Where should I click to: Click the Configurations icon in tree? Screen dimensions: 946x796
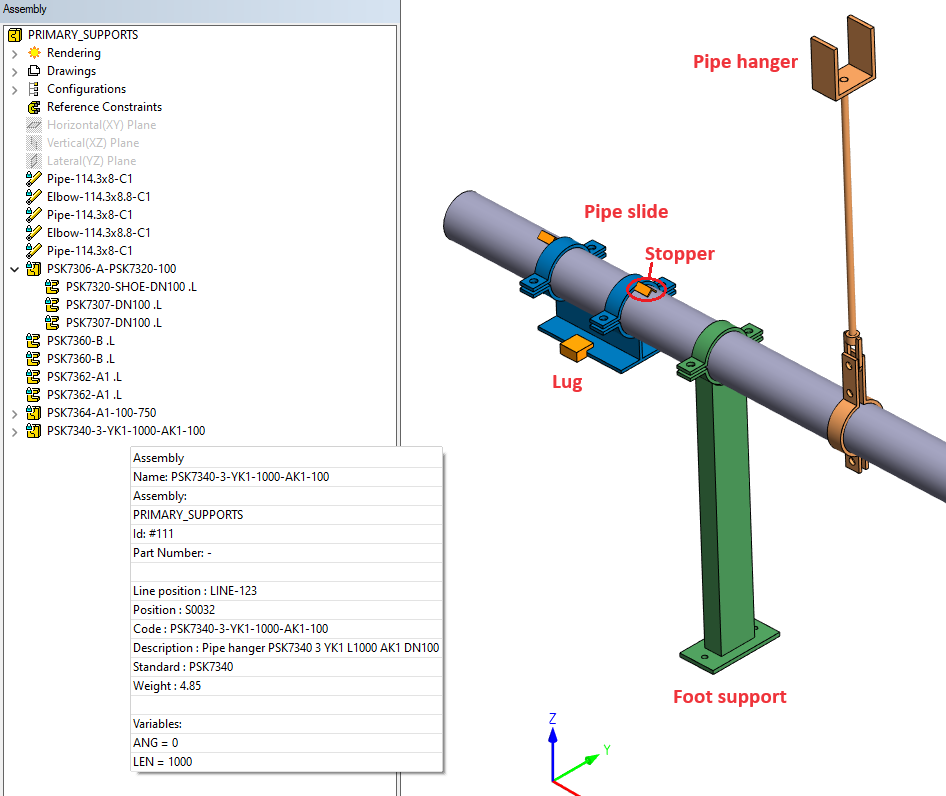click(34, 89)
